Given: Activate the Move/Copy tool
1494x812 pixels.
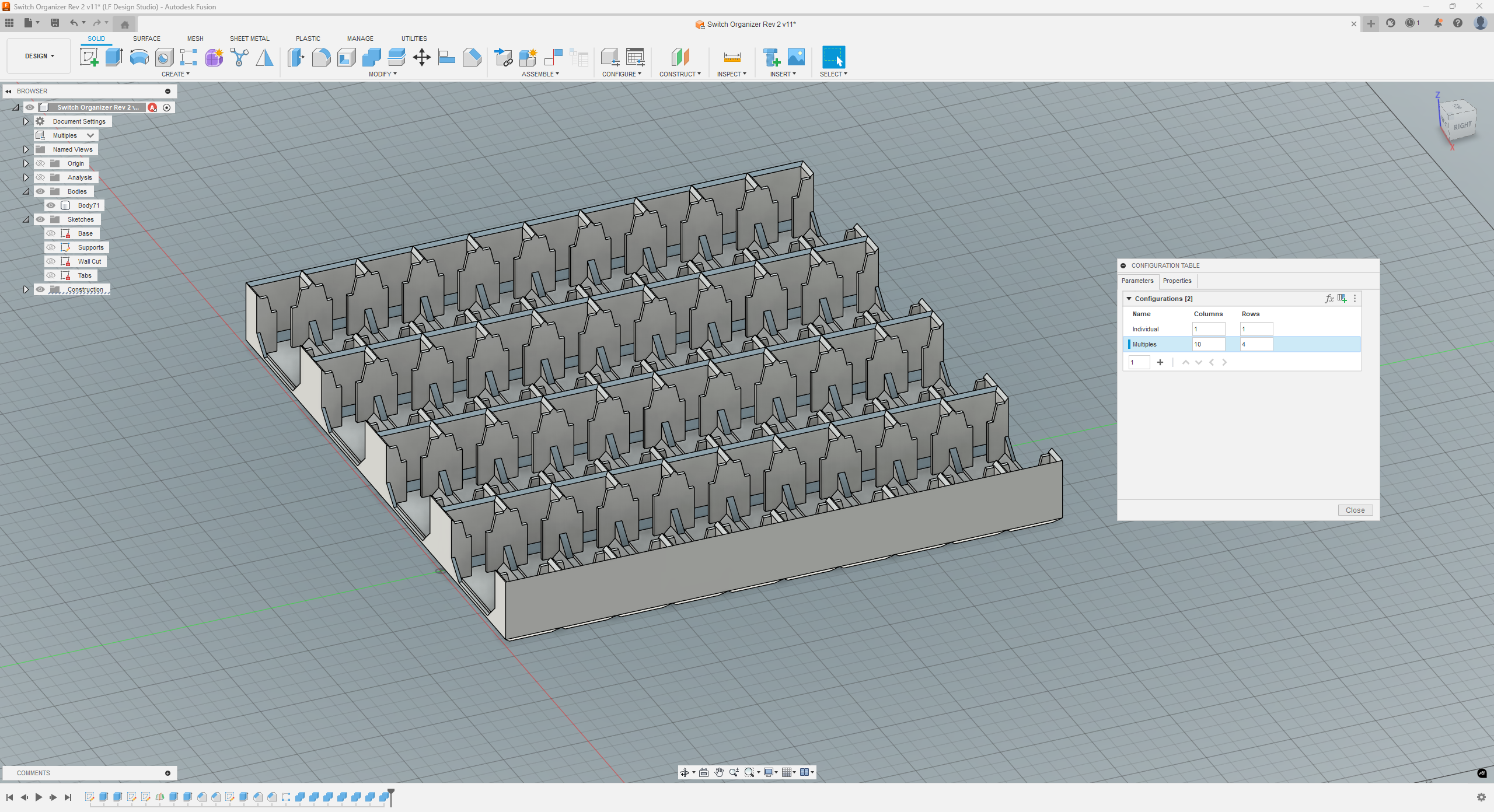Looking at the screenshot, I should click(x=421, y=57).
